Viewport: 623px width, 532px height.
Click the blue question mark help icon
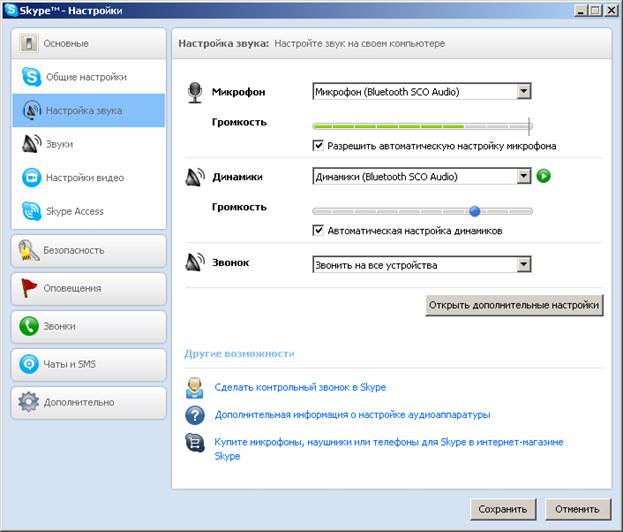coord(195,415)
